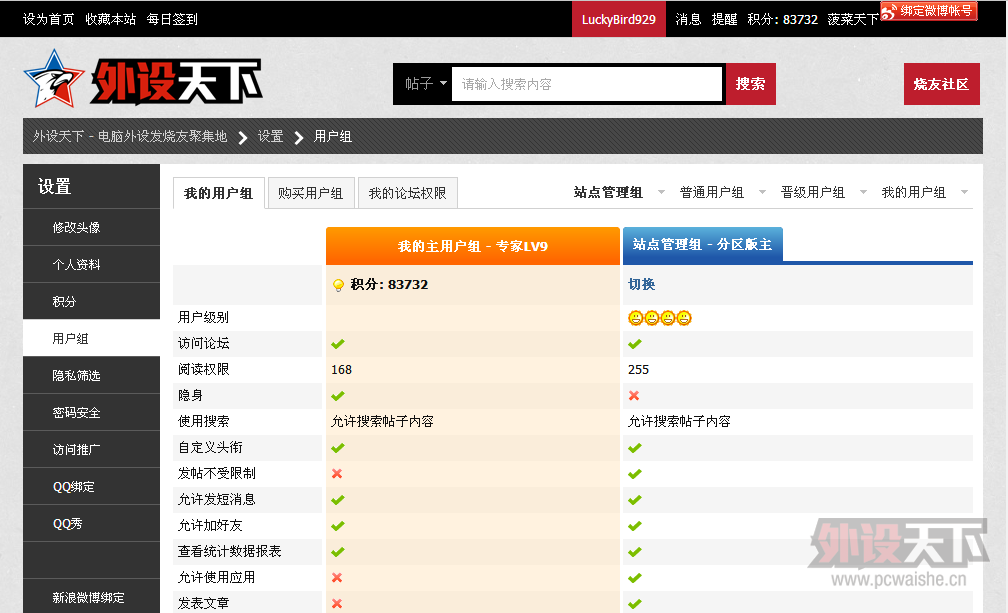Open 访问推广 in settings sidebar
The image size is (1008, 613).
[91, 450]
